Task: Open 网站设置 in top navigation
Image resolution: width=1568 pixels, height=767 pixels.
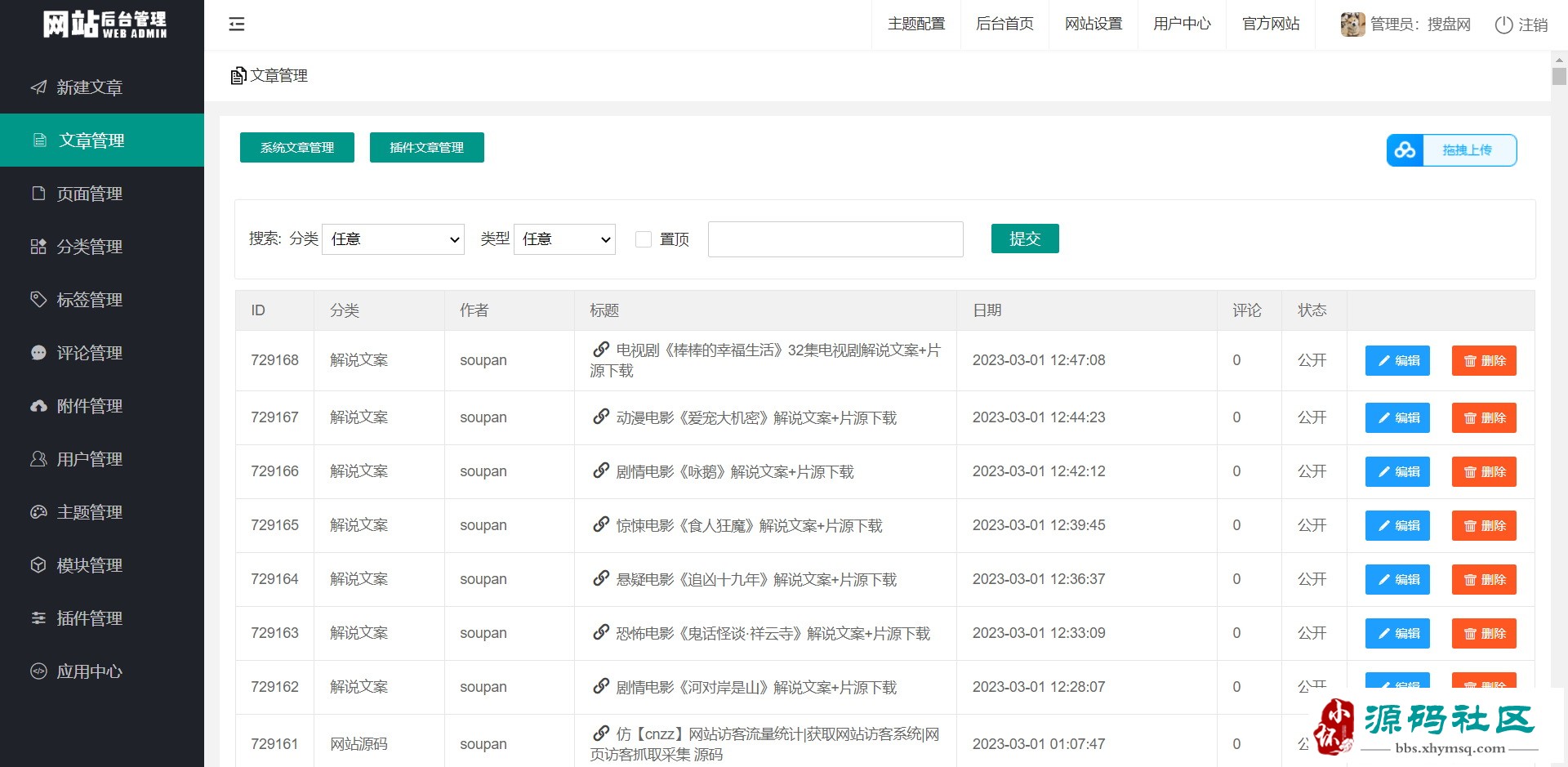Action: click(1093, 25)
